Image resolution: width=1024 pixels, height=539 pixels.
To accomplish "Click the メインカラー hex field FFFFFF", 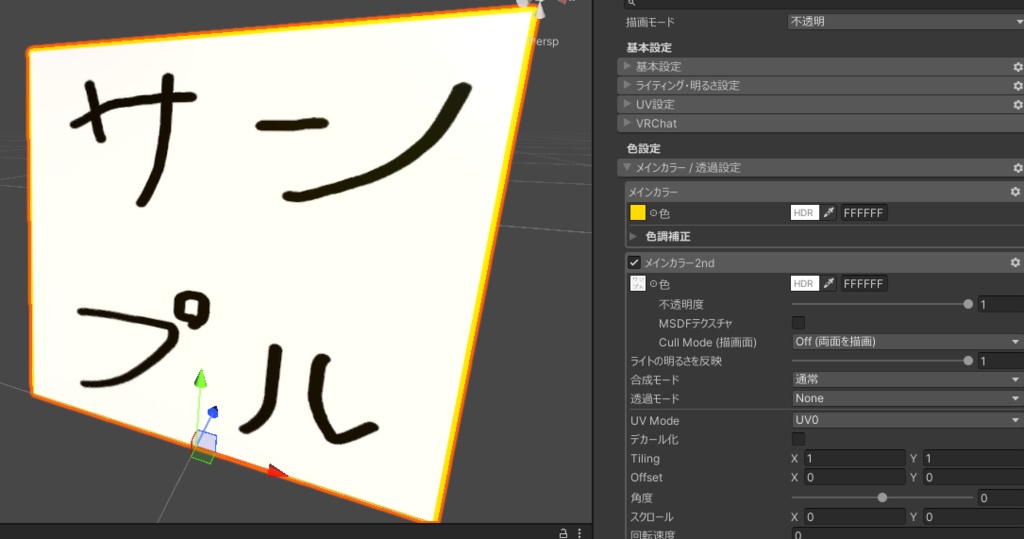I will tap(864, 213).
